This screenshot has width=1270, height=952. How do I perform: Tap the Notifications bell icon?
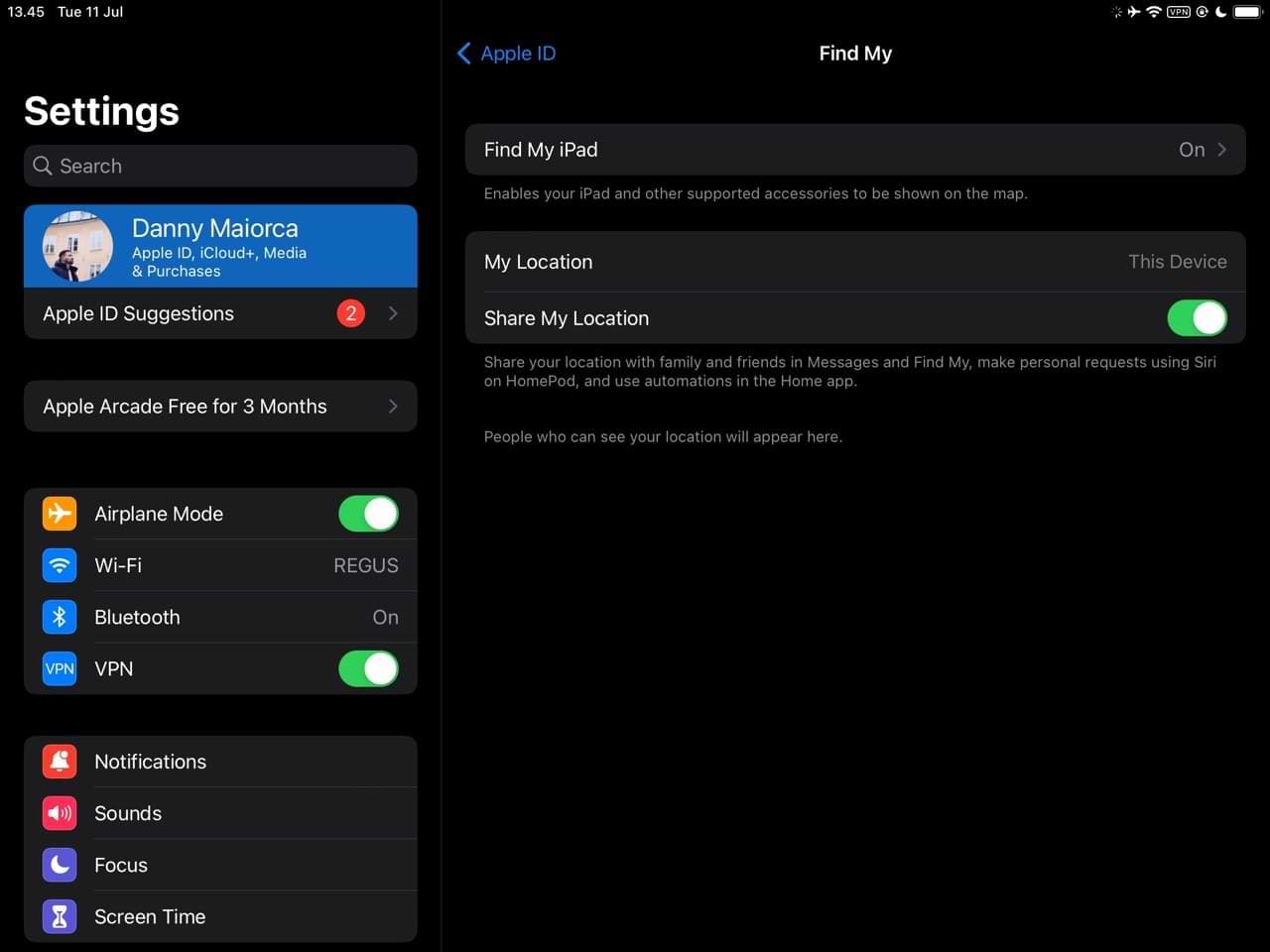click(x=60, y=762)
